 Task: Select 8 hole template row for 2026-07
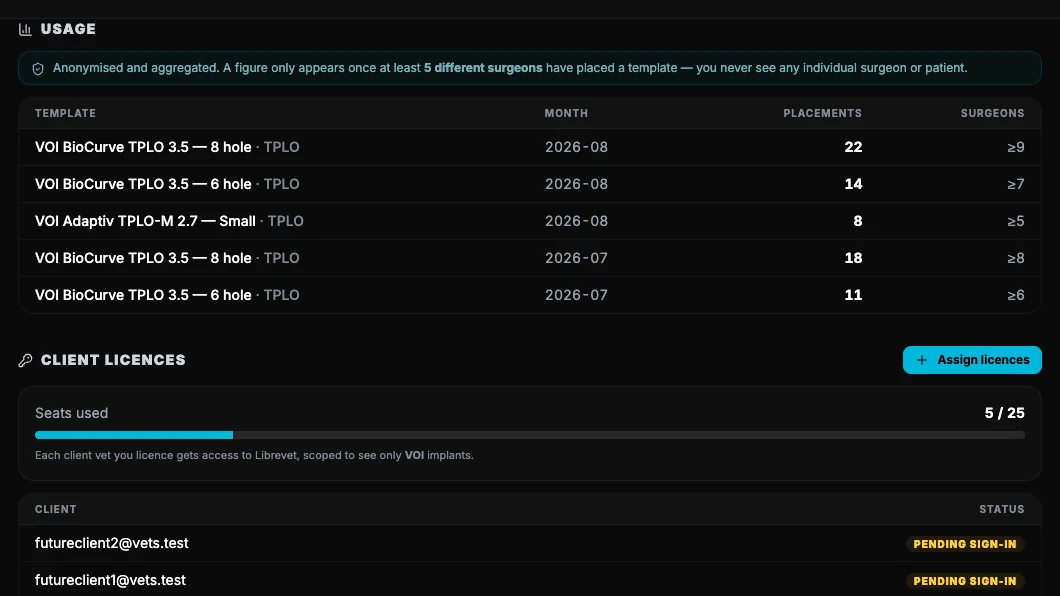click(x=530, y=258)
